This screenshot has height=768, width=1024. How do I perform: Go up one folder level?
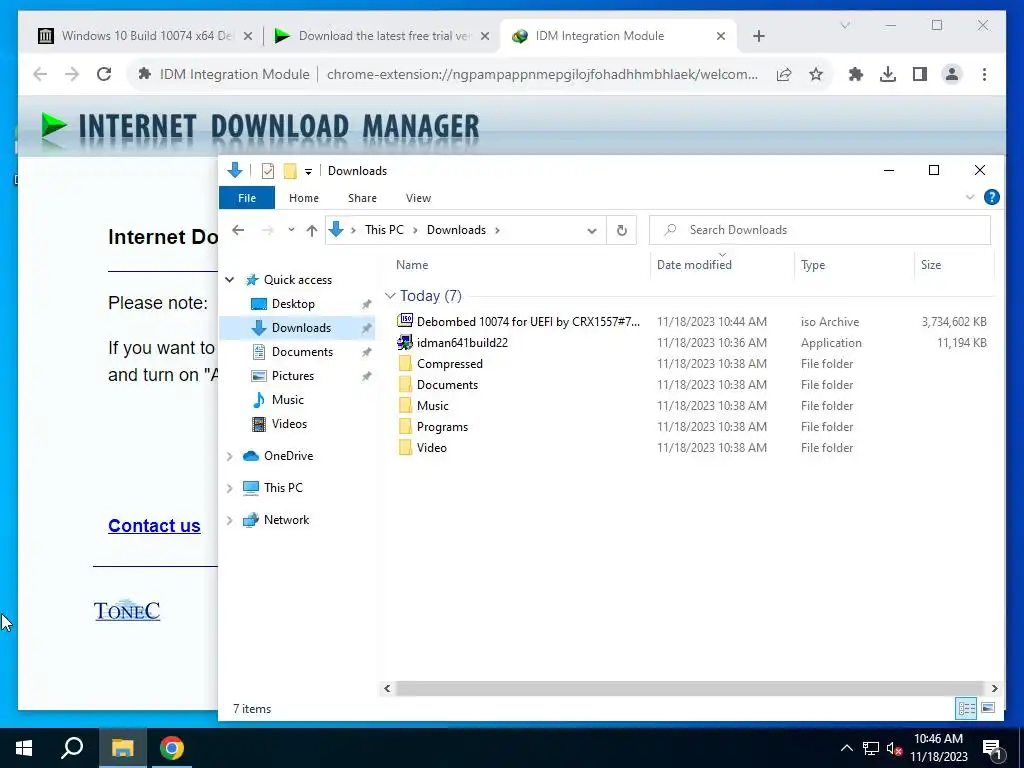coord(312,230)
